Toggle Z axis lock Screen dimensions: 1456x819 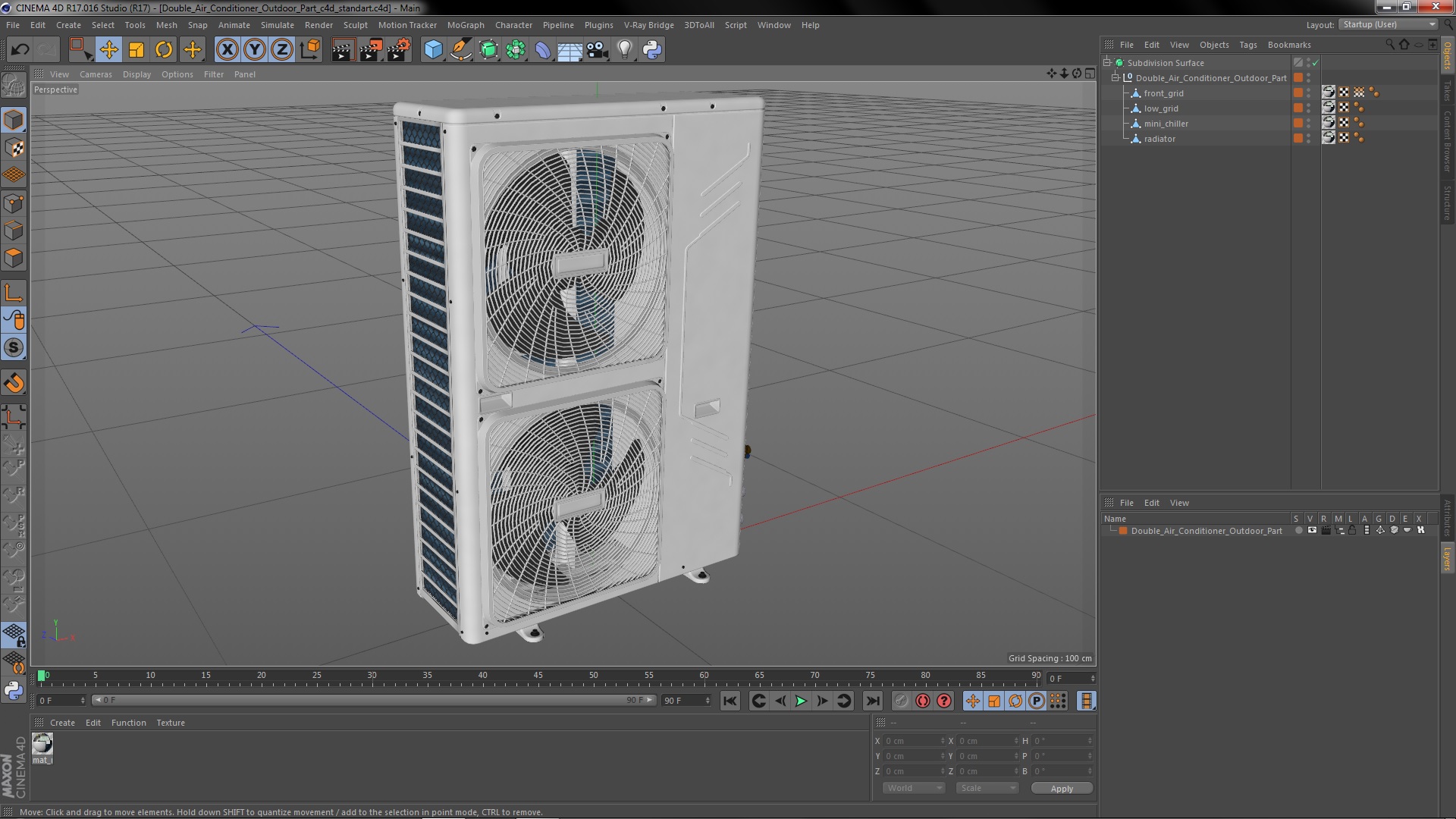point(282,50)
